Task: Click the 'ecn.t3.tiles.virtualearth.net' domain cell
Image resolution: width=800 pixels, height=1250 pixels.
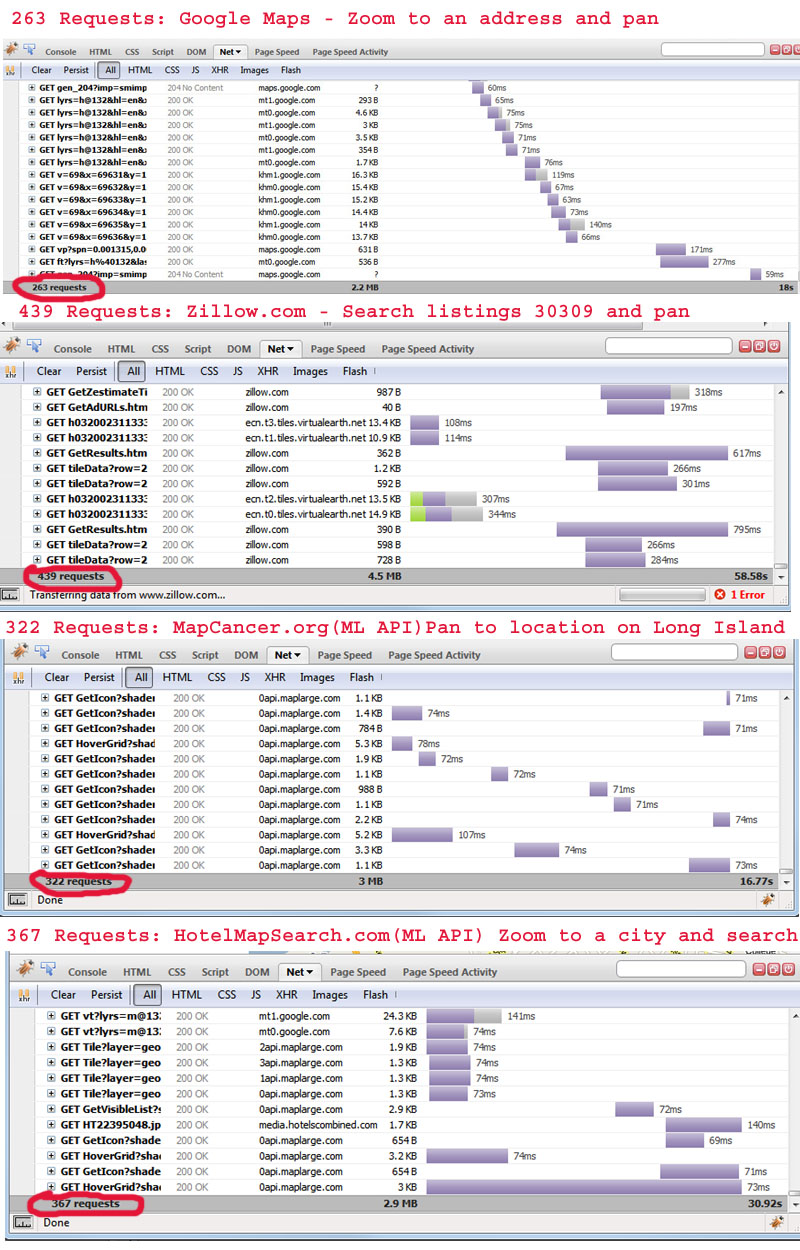Action: [306, 423]
